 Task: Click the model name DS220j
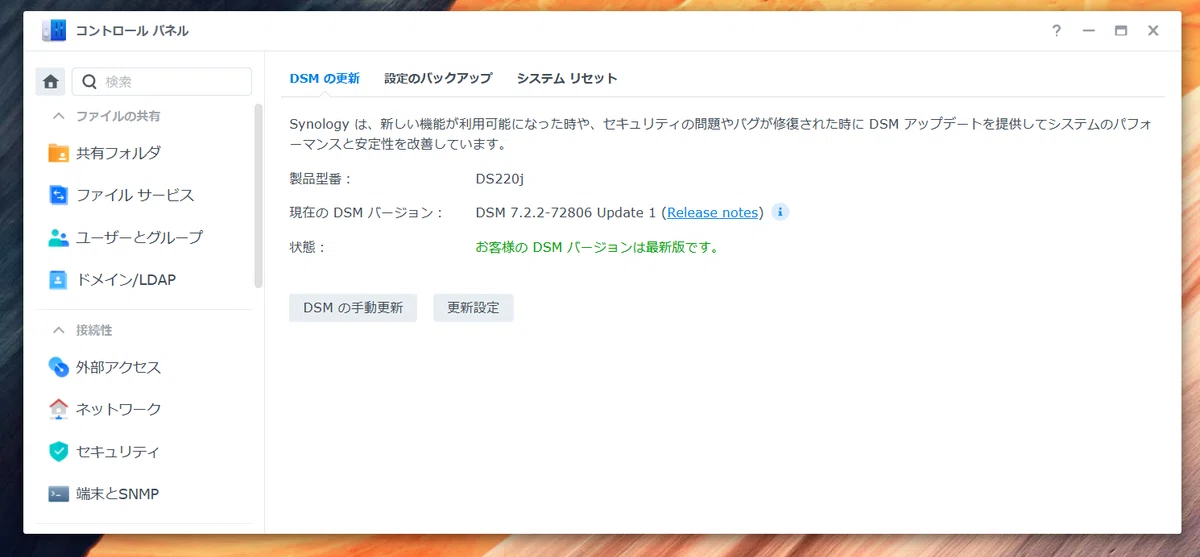click(500, 180)
